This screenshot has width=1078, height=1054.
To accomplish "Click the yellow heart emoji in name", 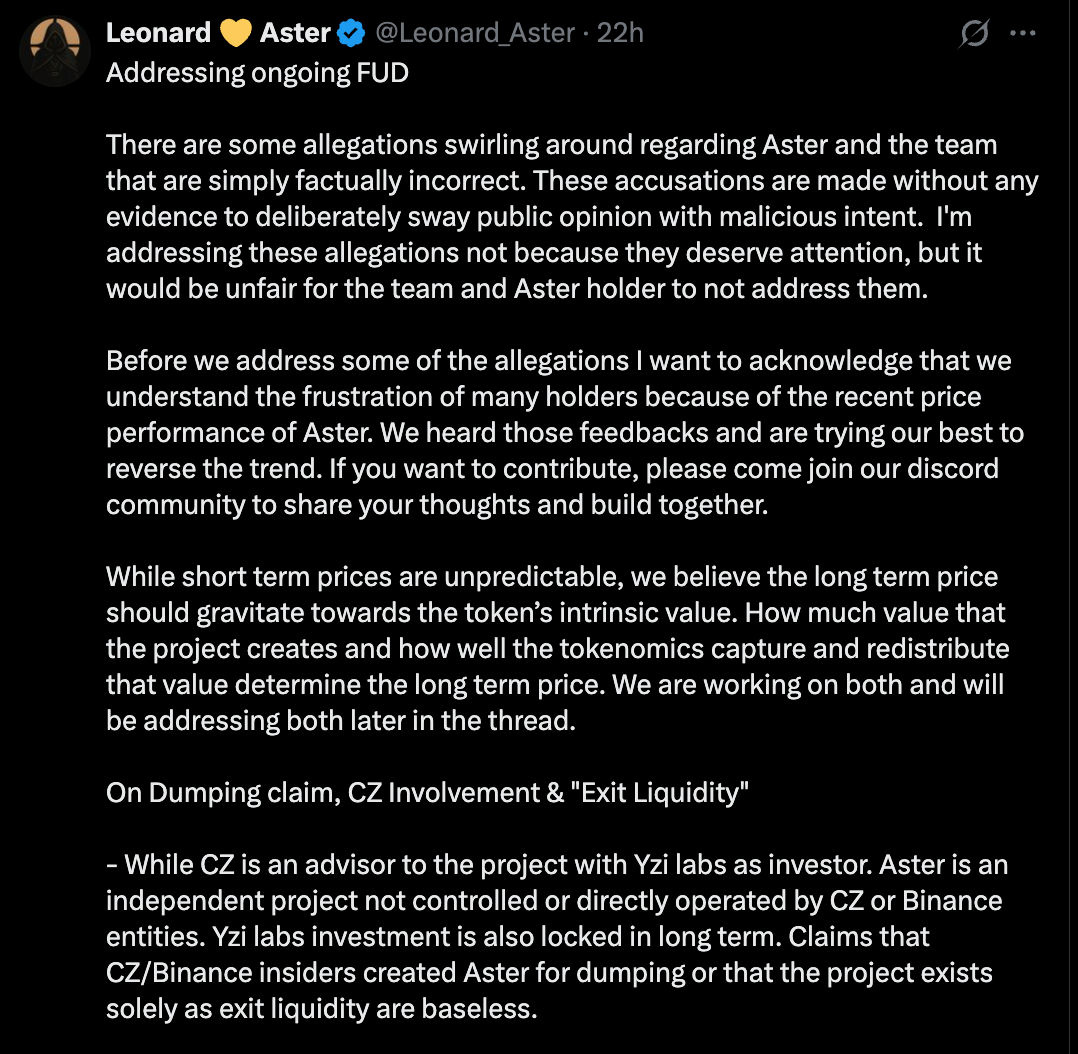I will pos(236,33).
